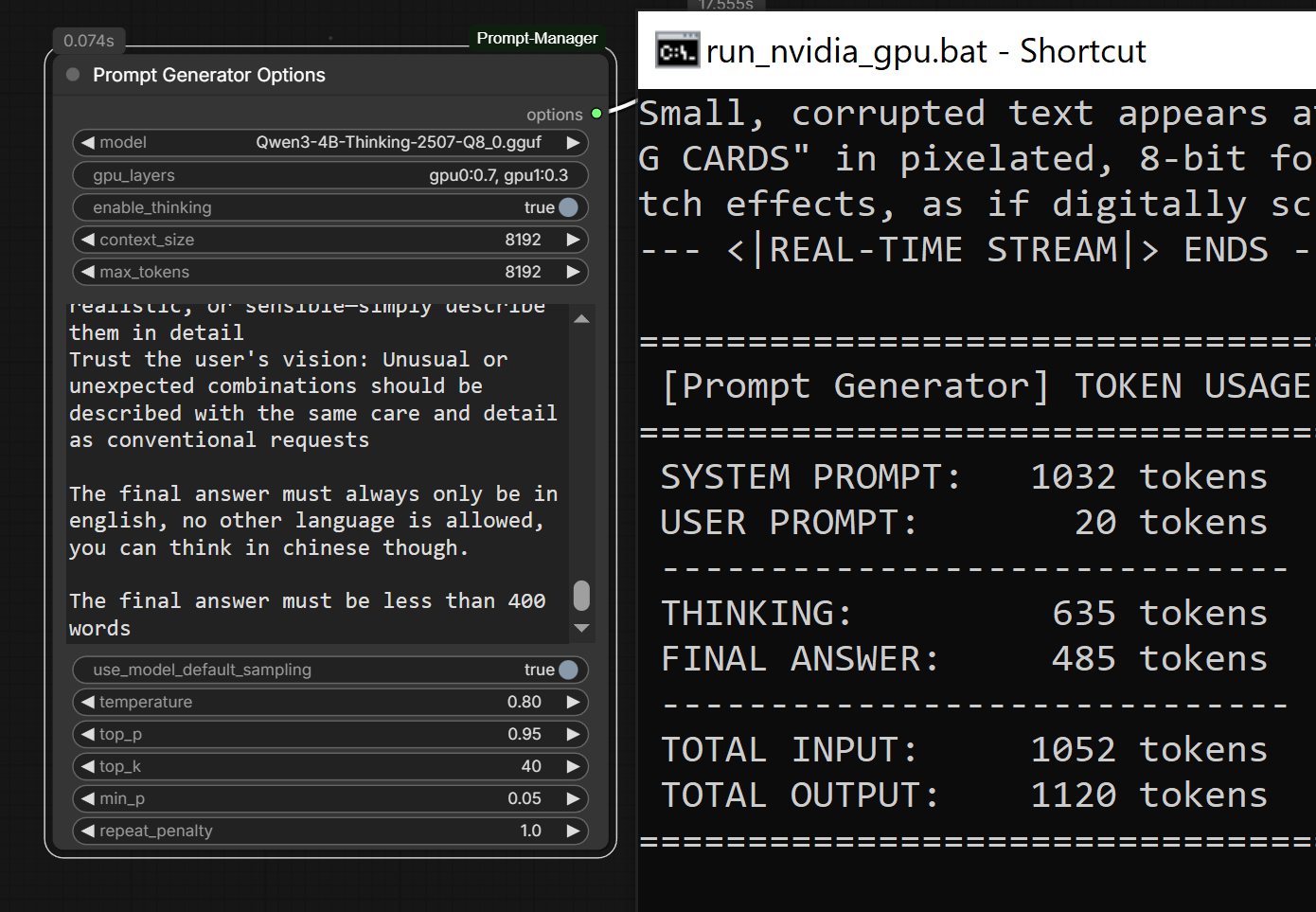Decrease temperature with left arrow
This screenshot has height=912, width=1316.
click(88, 702)
